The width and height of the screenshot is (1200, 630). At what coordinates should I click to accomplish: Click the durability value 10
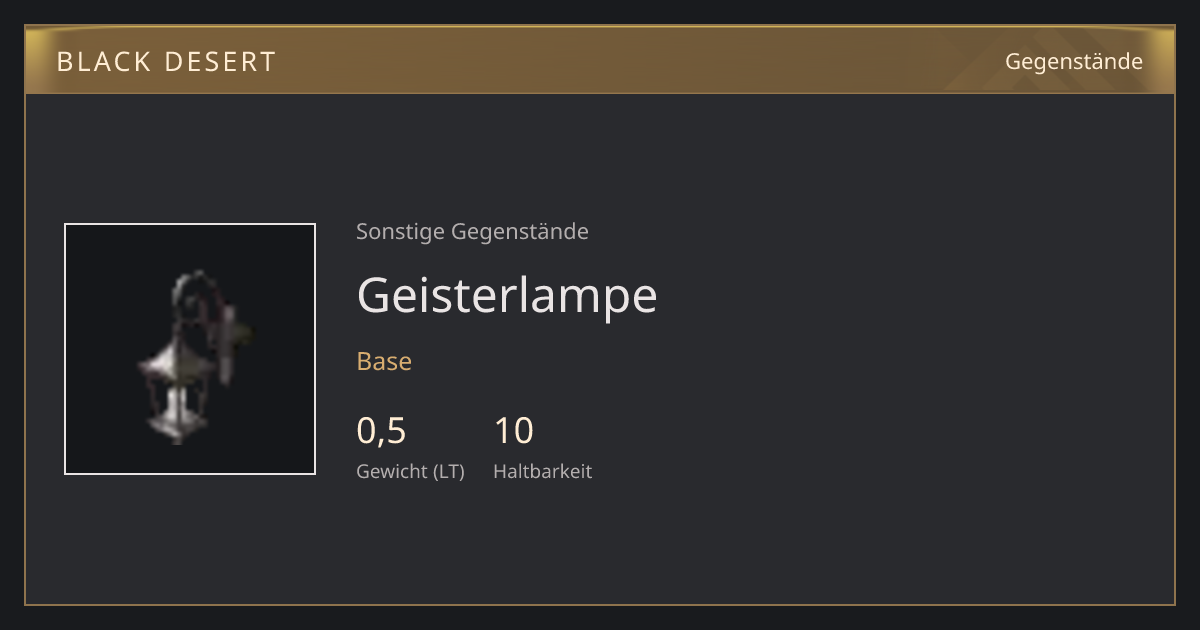(x=513, y=431)
